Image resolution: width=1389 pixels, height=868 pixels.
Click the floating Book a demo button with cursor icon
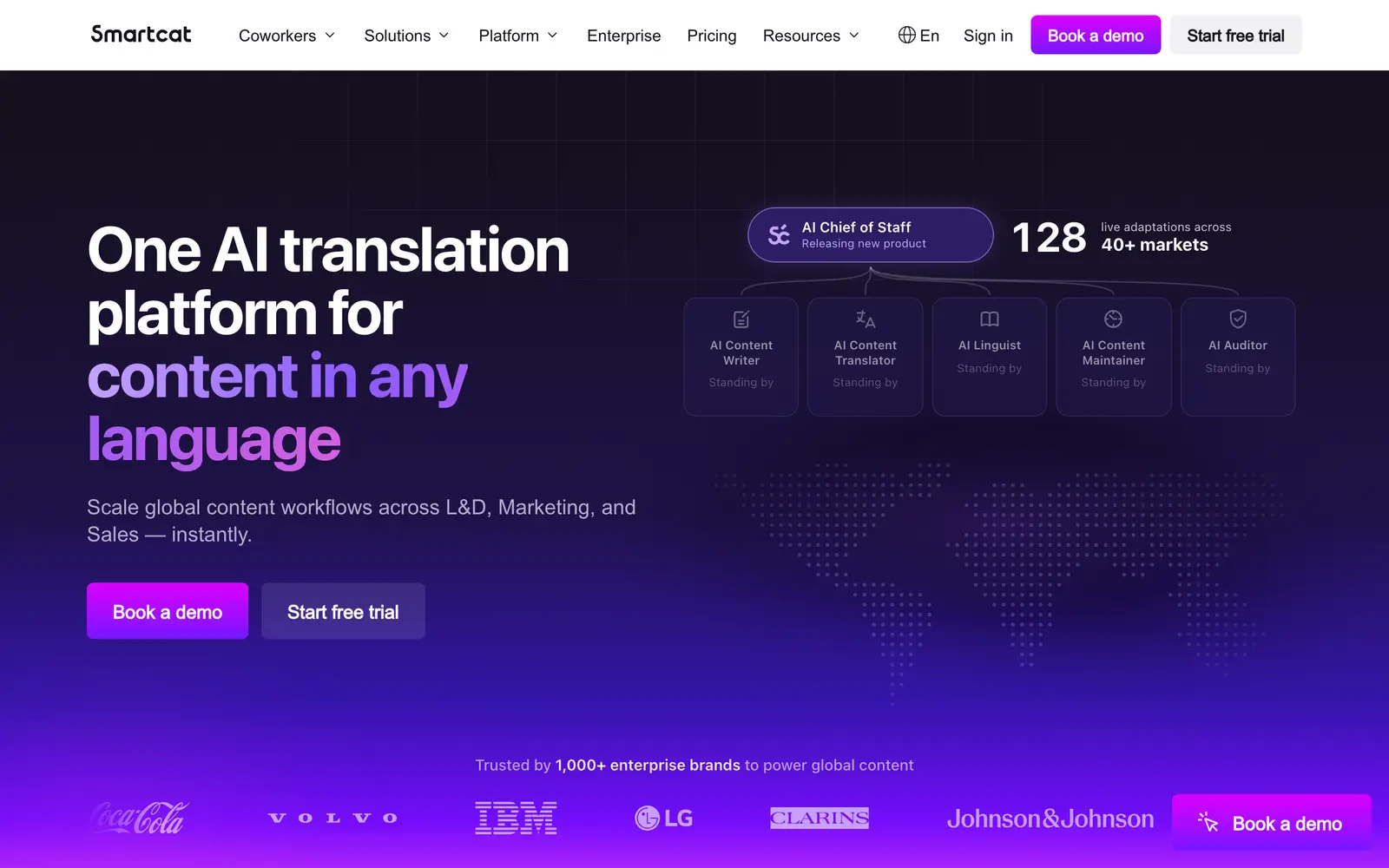[x=1272, y=823]
